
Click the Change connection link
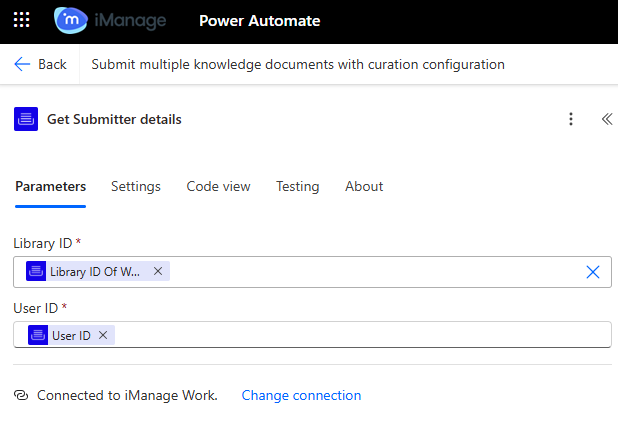click(301, 395)
